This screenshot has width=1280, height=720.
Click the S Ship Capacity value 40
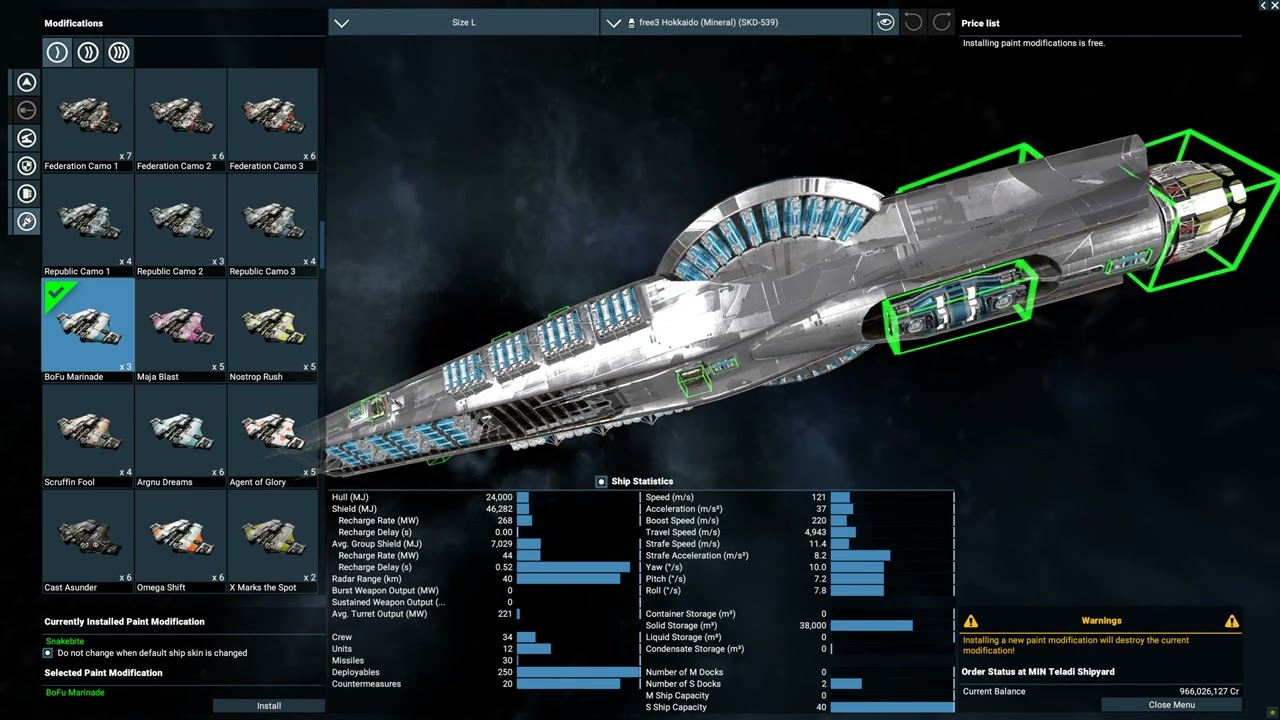coord(821,707)
